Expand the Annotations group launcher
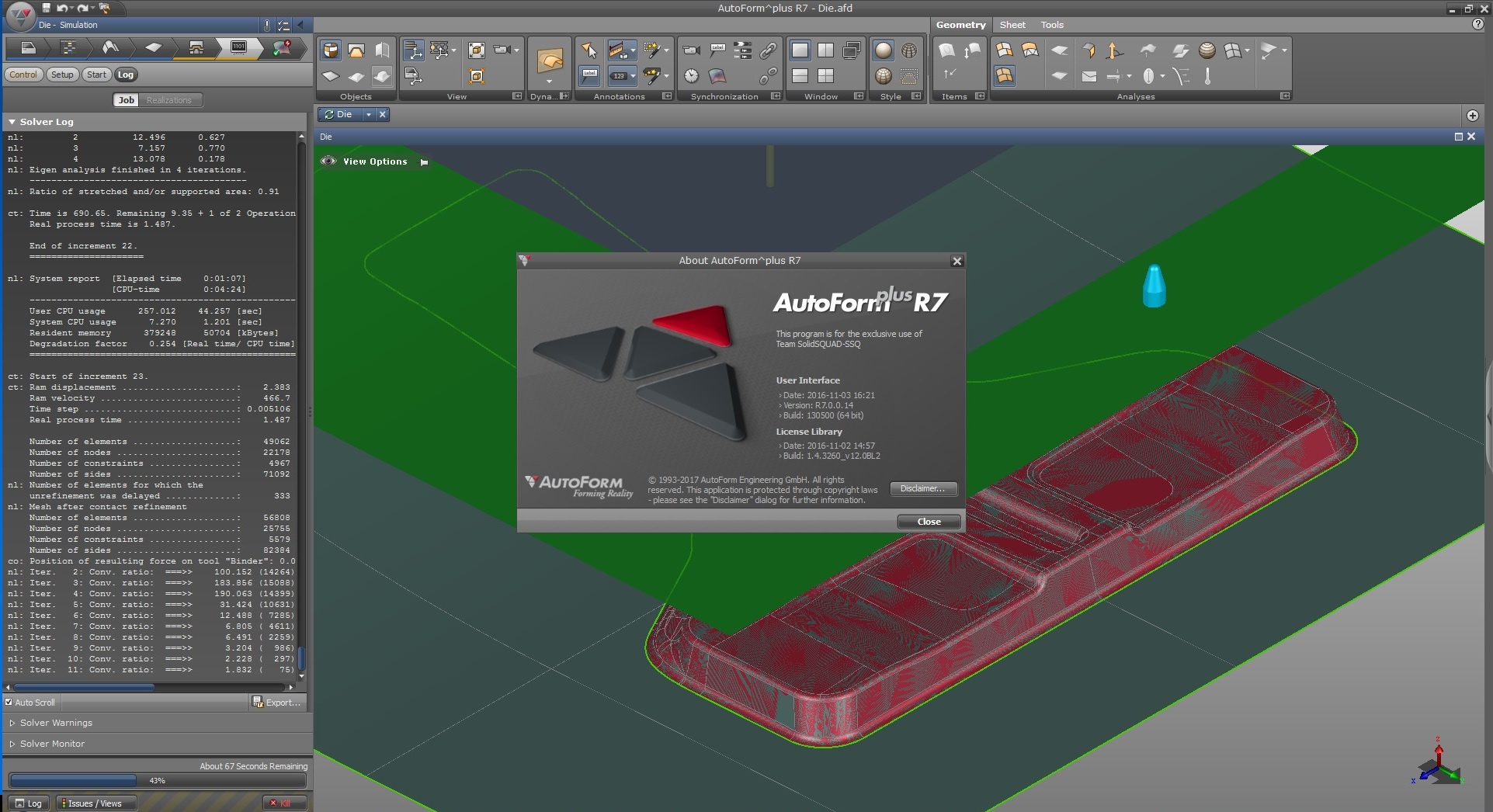The image size is (1493, 812). click(x=667, y=96)
